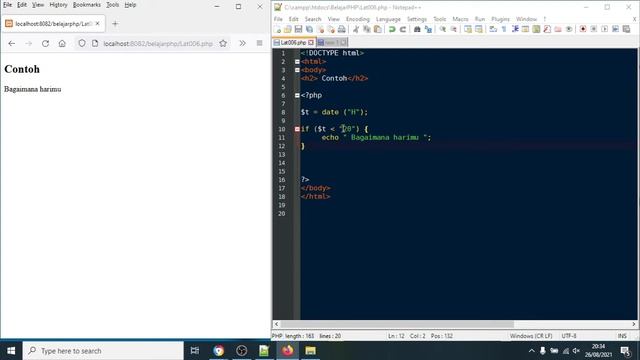Image resolution: width=640 pixels, height=360 pixels.
Task: Click the Paste clipboard icon
Action: 378,29
